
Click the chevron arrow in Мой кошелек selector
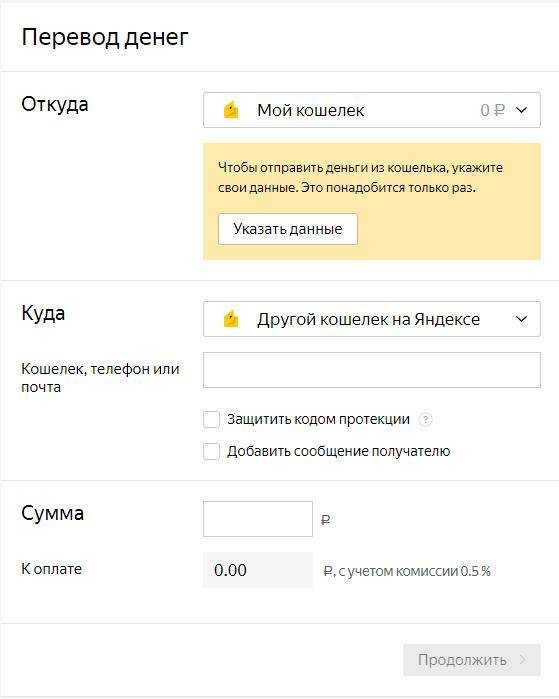pyautogui.click(x=522, y=110)
